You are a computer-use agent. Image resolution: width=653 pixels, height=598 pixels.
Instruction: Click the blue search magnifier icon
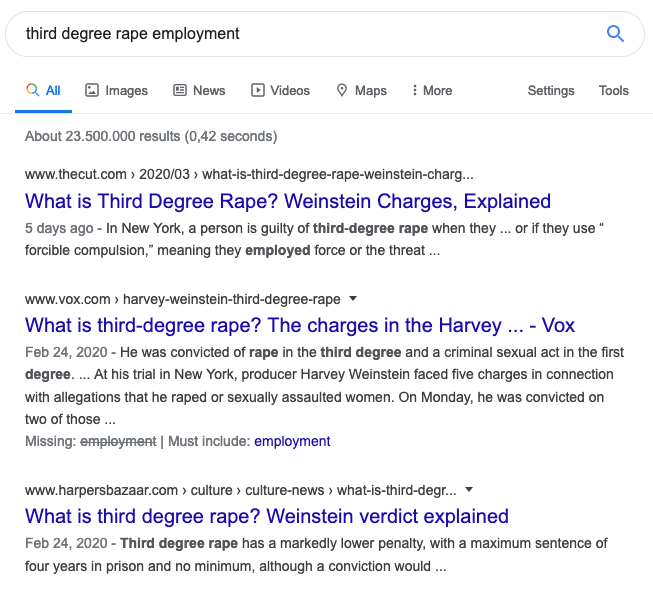click(x=615, y=34)
